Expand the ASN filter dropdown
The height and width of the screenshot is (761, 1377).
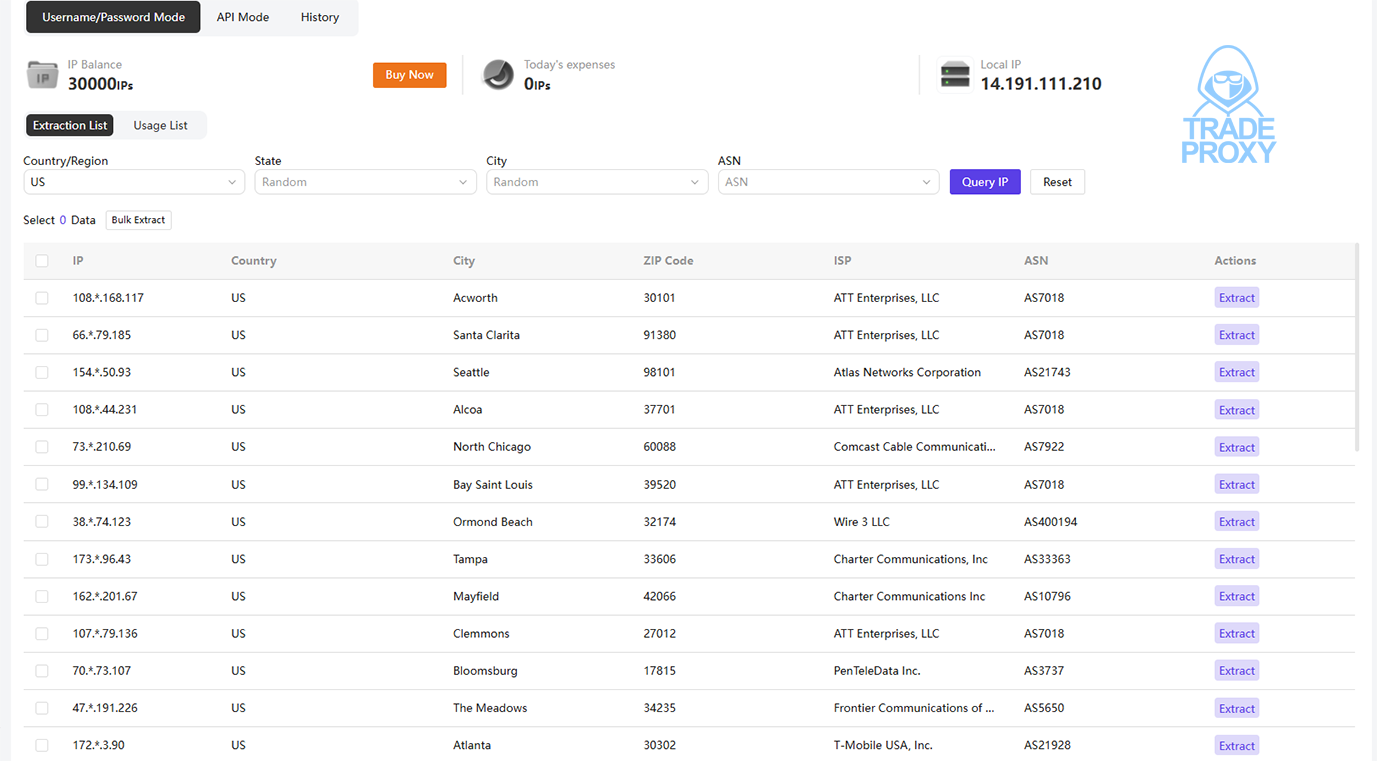click(x=828, y=182)
